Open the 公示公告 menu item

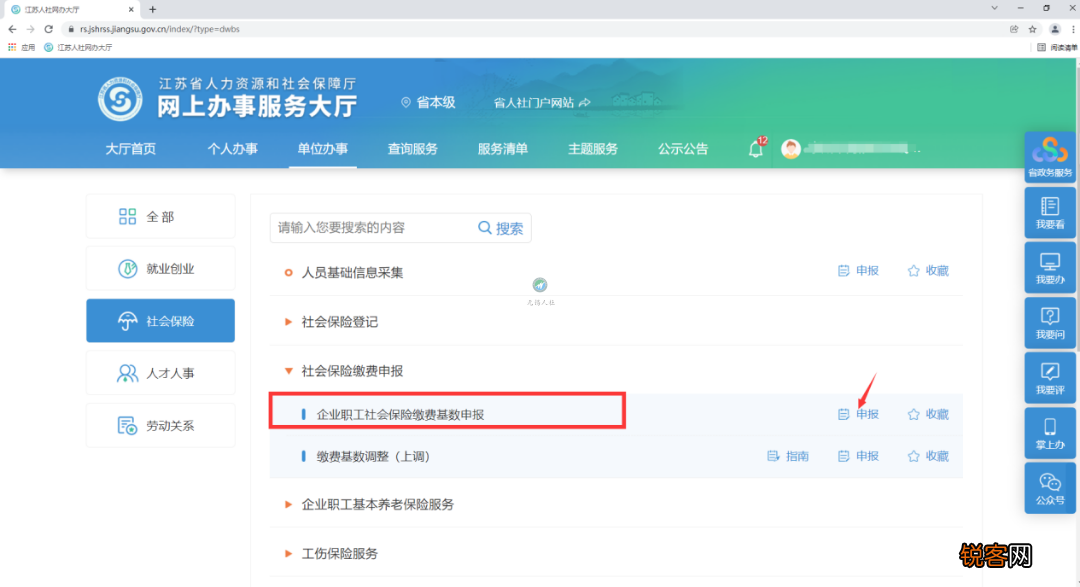[683, 148]
